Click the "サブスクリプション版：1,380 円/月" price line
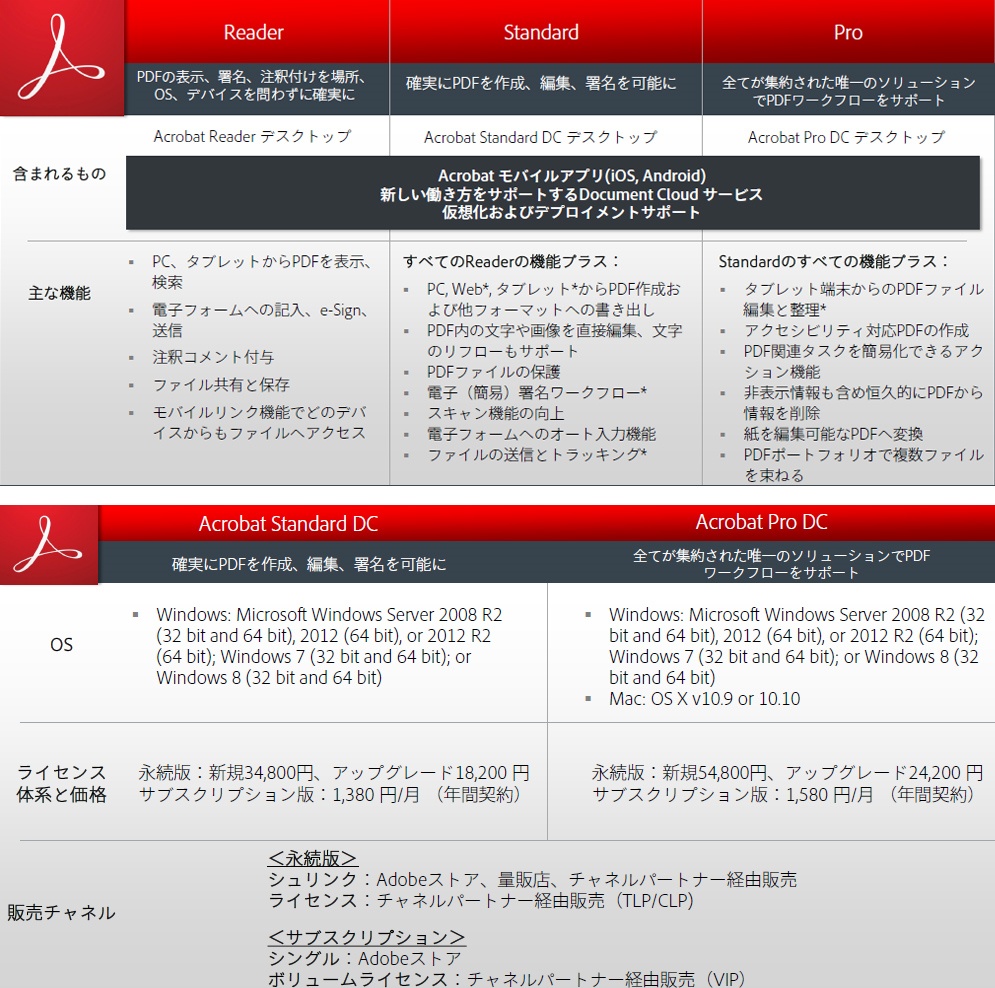 pos(329,794)
